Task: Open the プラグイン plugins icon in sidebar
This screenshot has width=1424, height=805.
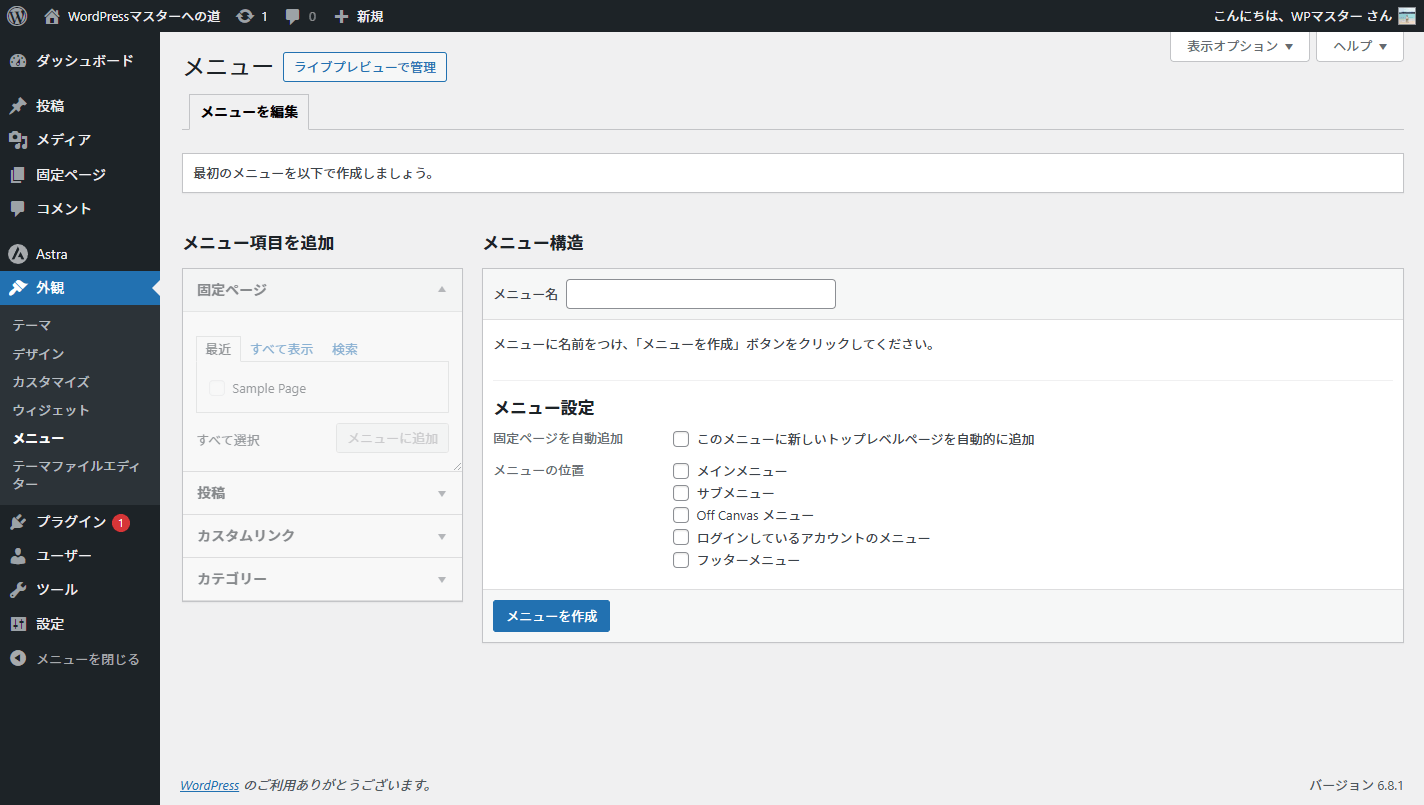Action: point(18,522)
